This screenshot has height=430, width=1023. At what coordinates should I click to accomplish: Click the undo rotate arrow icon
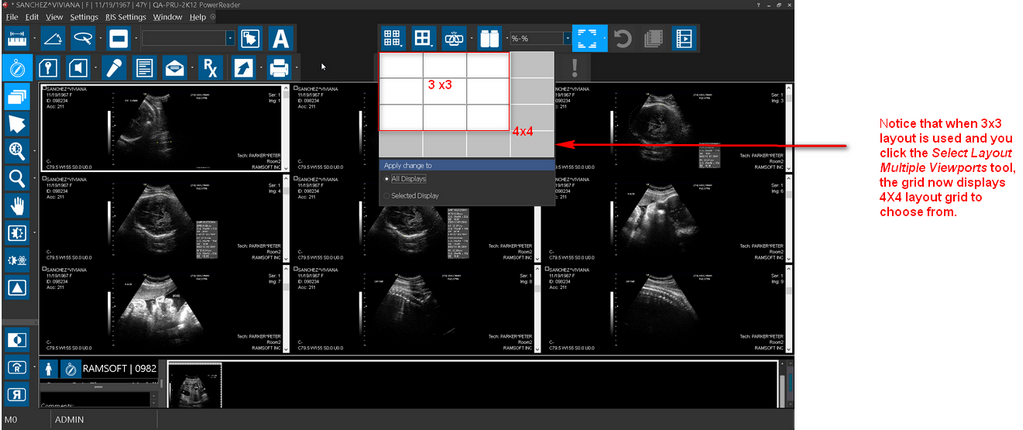click(621, 39)
